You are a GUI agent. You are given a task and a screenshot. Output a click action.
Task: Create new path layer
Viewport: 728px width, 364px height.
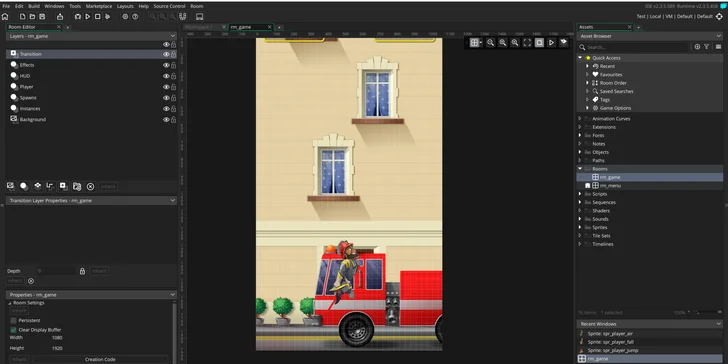(x=50, y=186)
